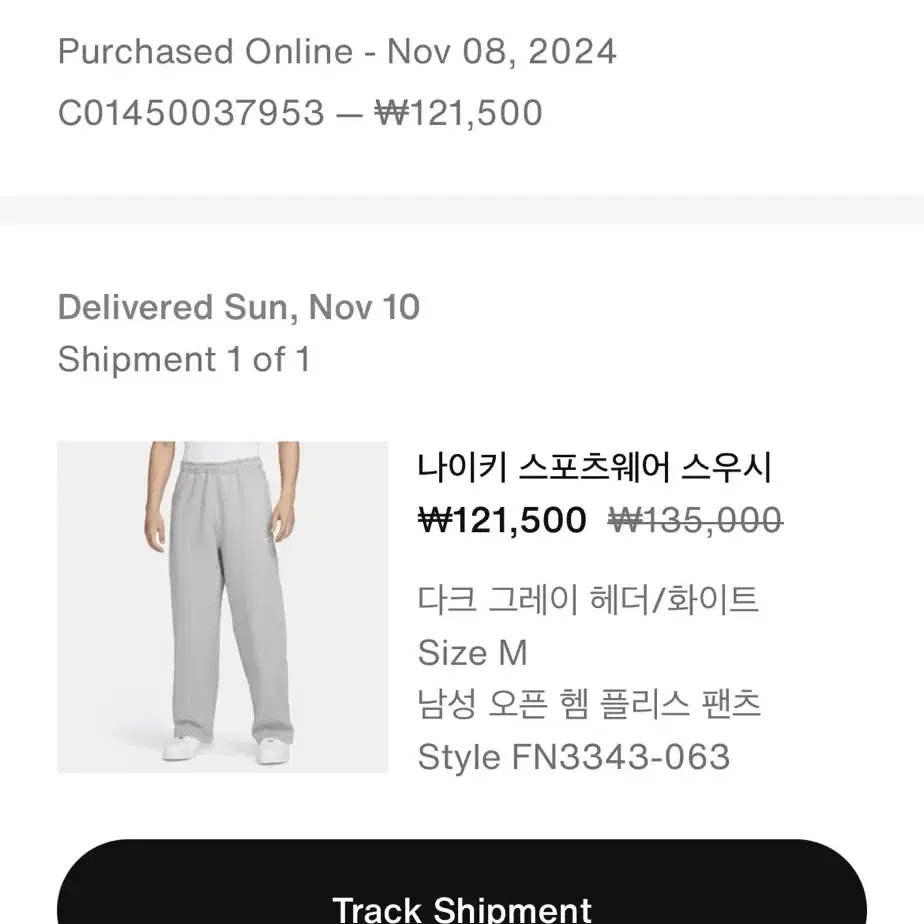Click the order total ₩121,500 in header
The width and height of the screenshot is (924, 924).
pyautogui.click(x=458, y=113)
